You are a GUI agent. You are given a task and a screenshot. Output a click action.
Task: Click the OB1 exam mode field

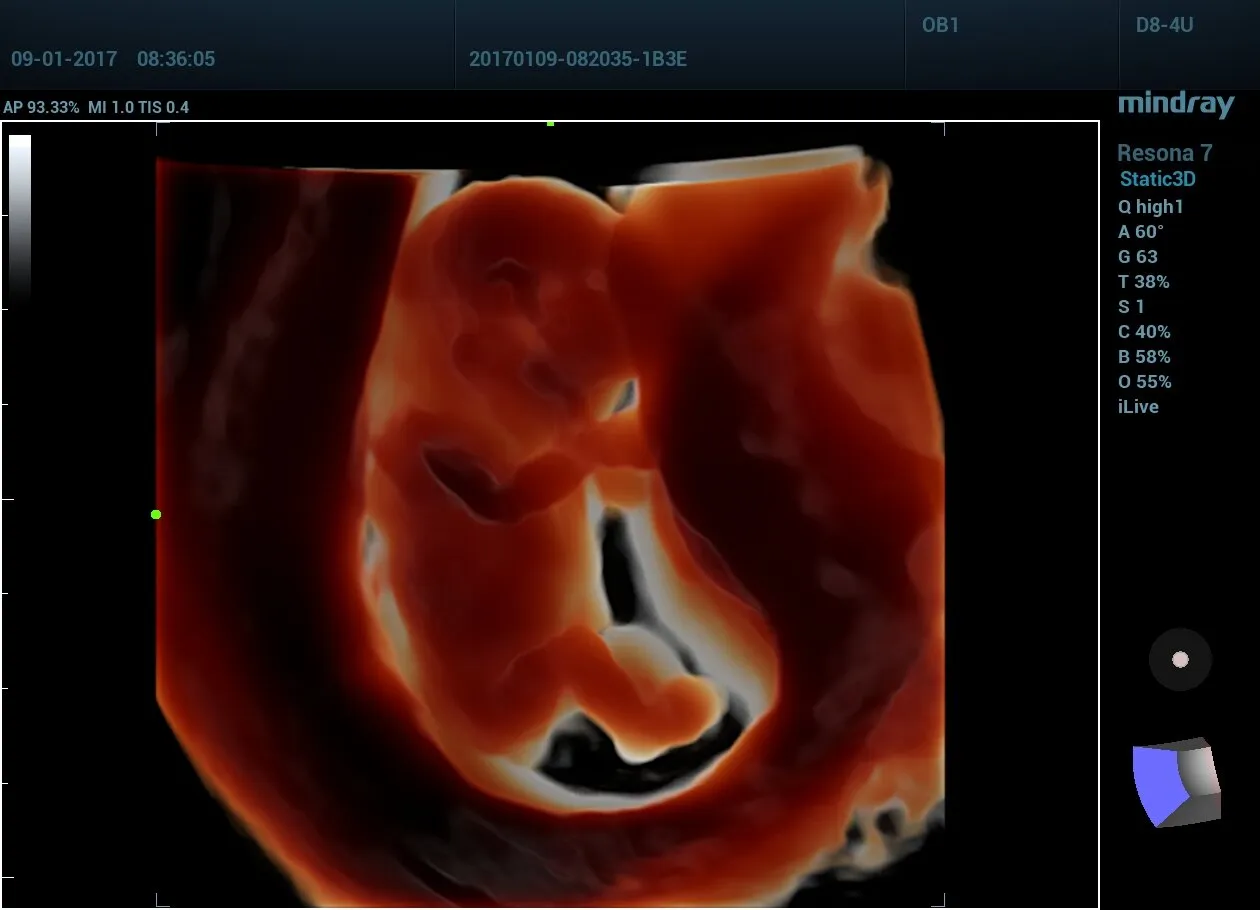[940, 26]
